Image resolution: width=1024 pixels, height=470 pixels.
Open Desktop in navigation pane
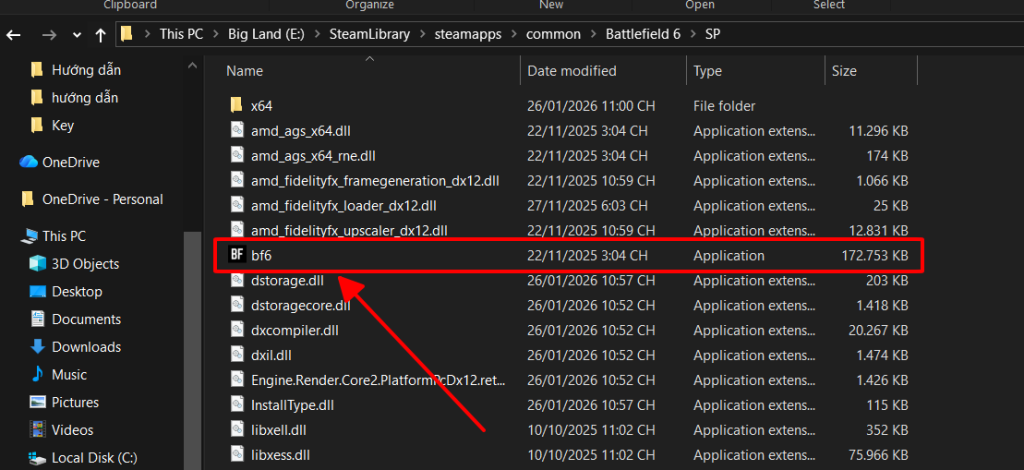77,292
